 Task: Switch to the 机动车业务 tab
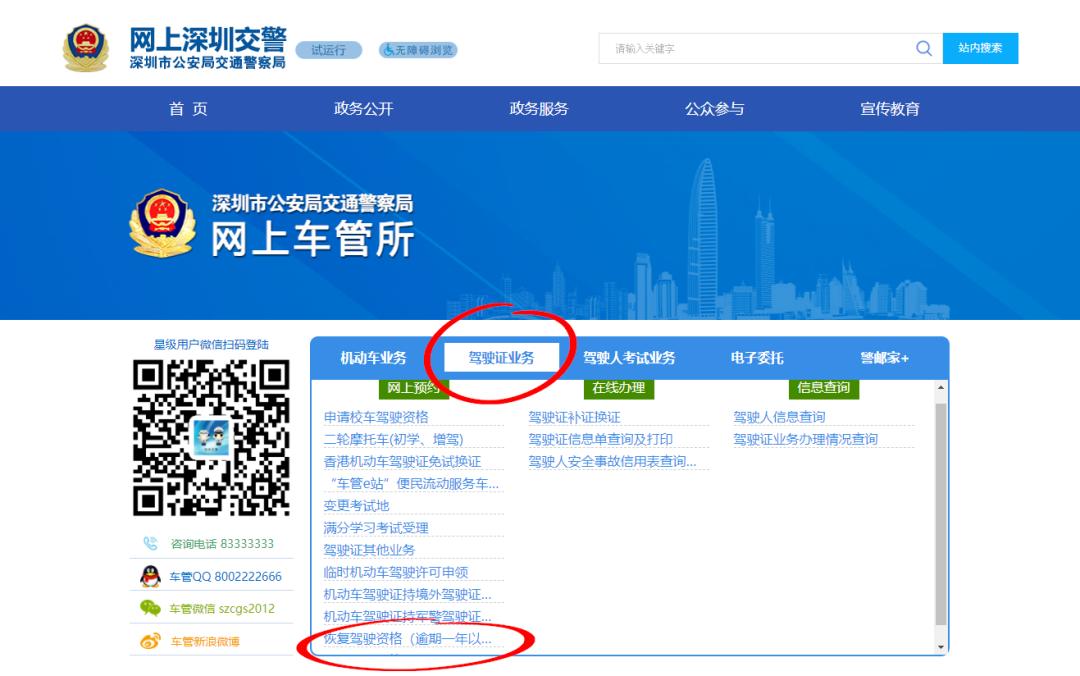click(x=373, y=358)
